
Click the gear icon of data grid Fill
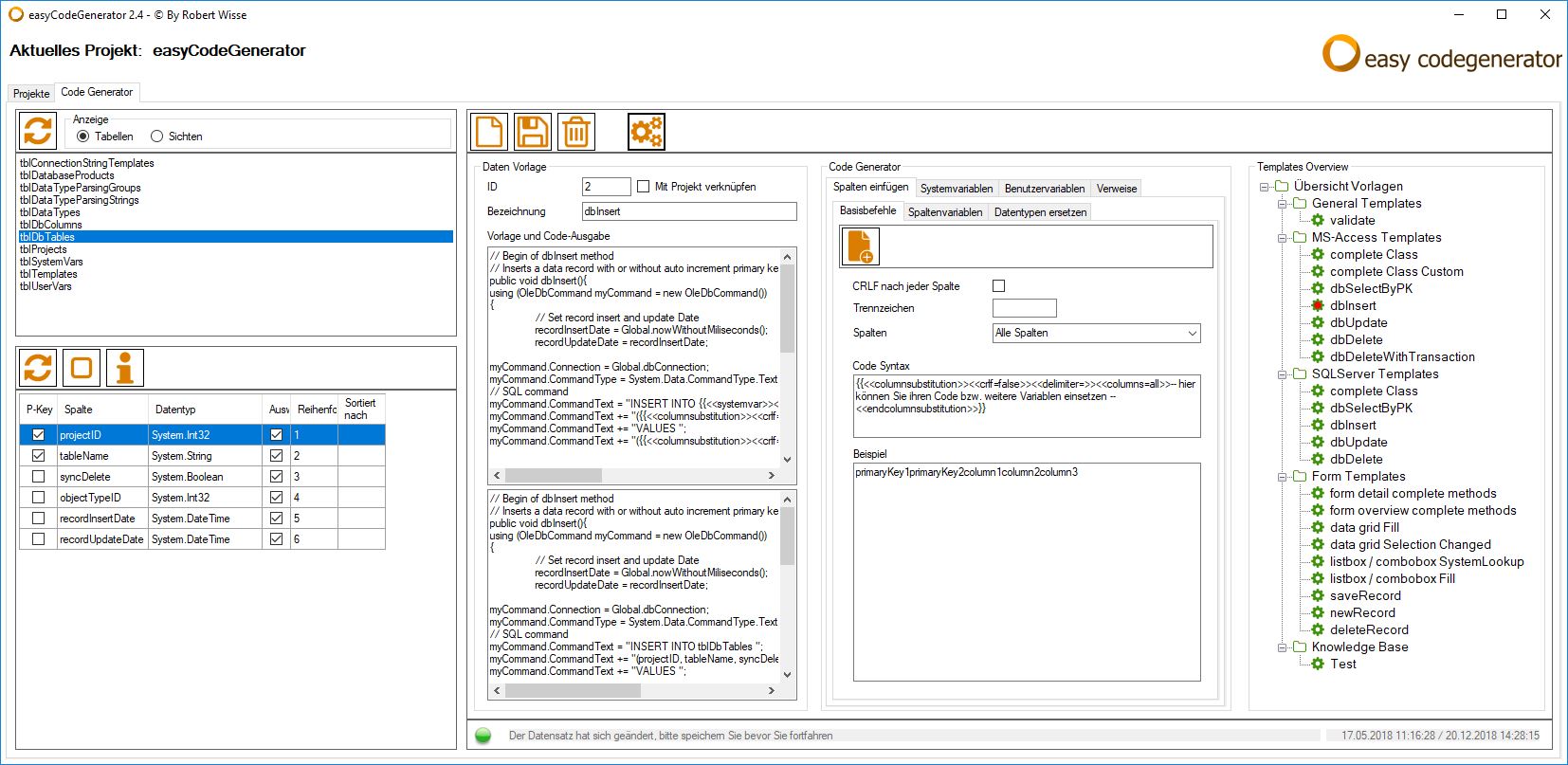[x=1318, y=527]
